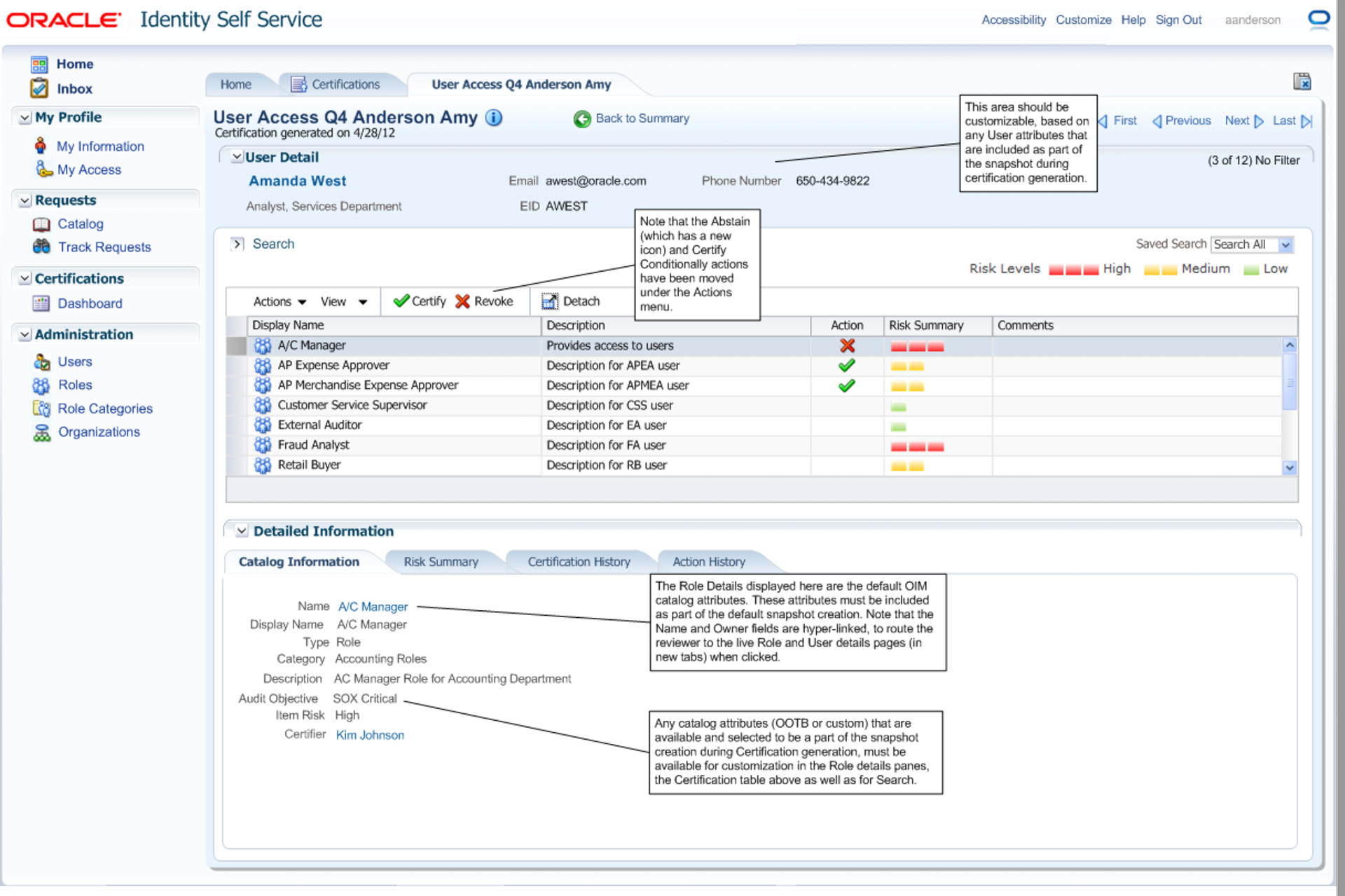Collapse the Requests section
Screen dimensions: 1345x896
tap(25, 200)
